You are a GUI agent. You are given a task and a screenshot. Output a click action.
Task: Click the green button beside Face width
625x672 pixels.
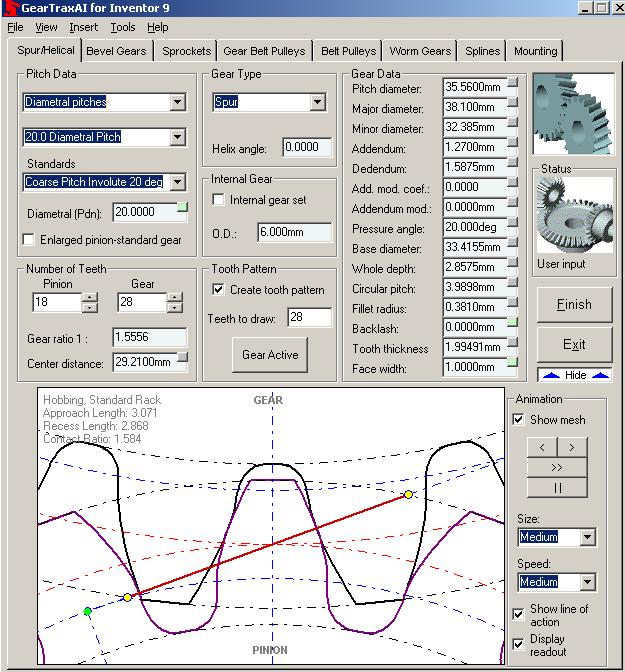(x=512, y=362)
